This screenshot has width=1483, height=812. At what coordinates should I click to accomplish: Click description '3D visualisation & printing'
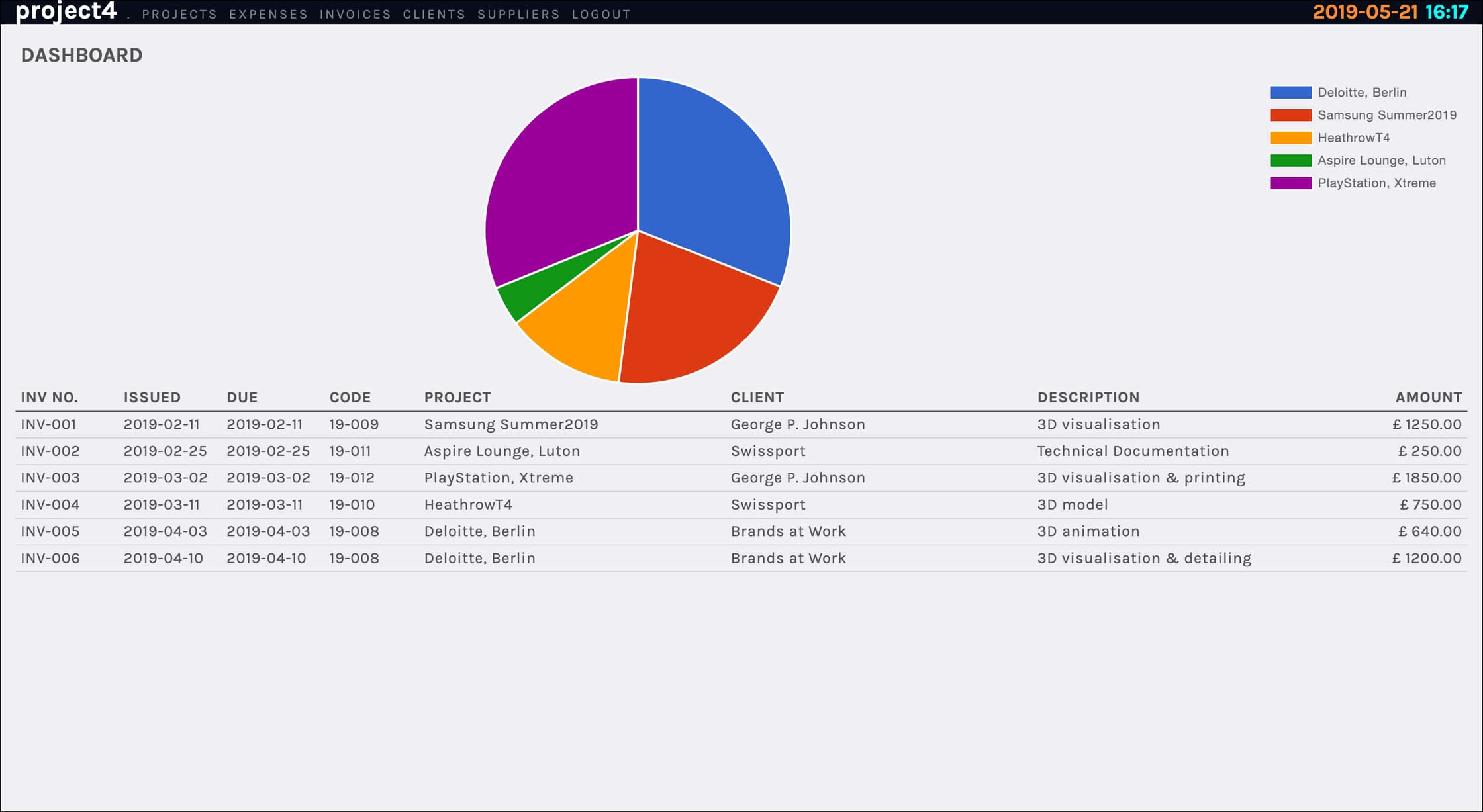tap(1141, 478)
